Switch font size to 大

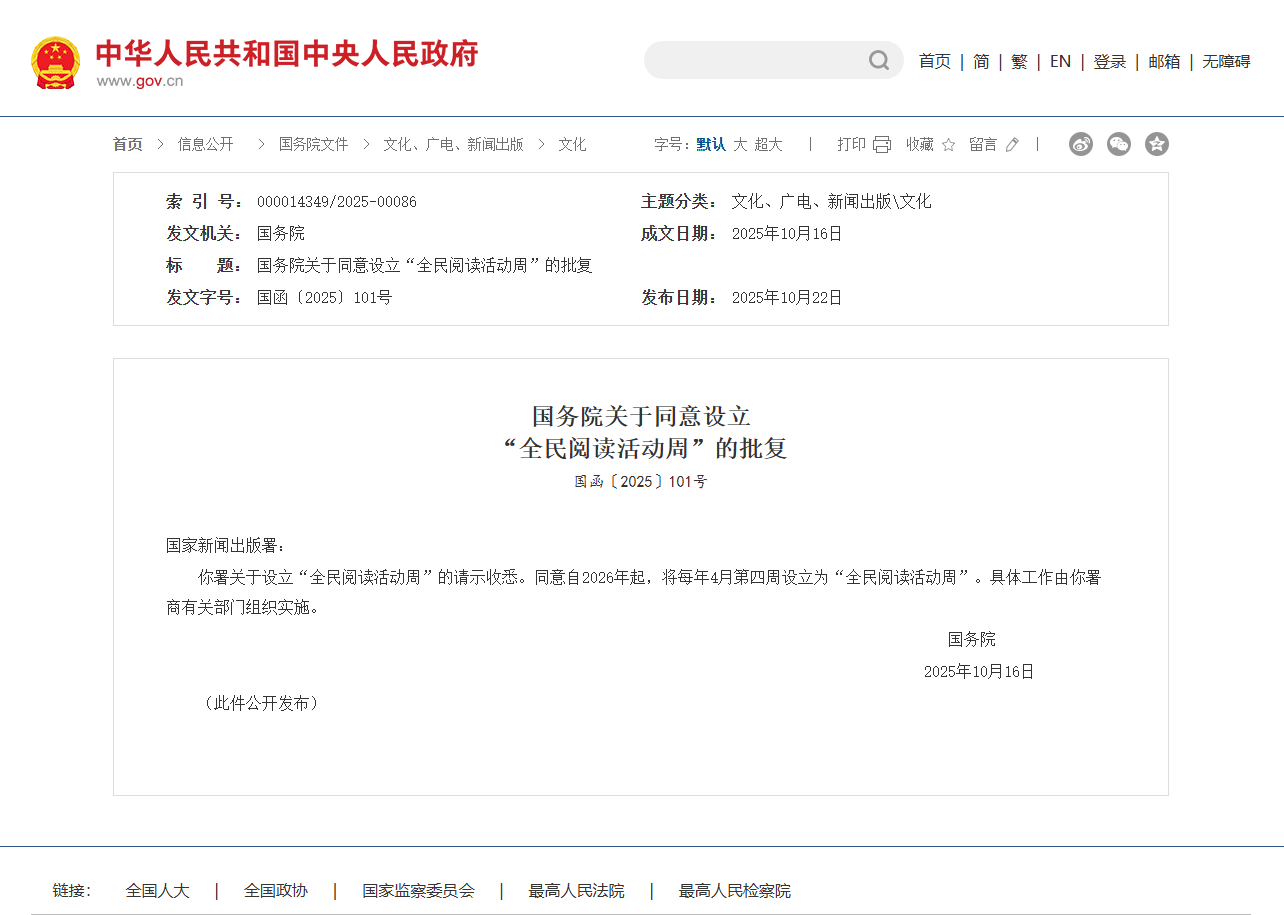(x=740, y=145)
